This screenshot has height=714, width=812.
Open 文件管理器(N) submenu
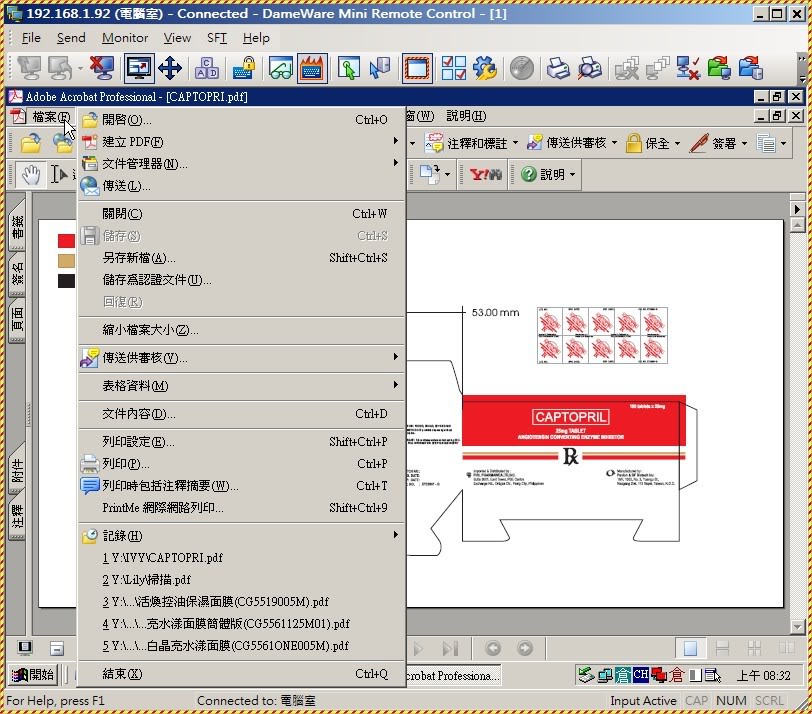(241, 164)
